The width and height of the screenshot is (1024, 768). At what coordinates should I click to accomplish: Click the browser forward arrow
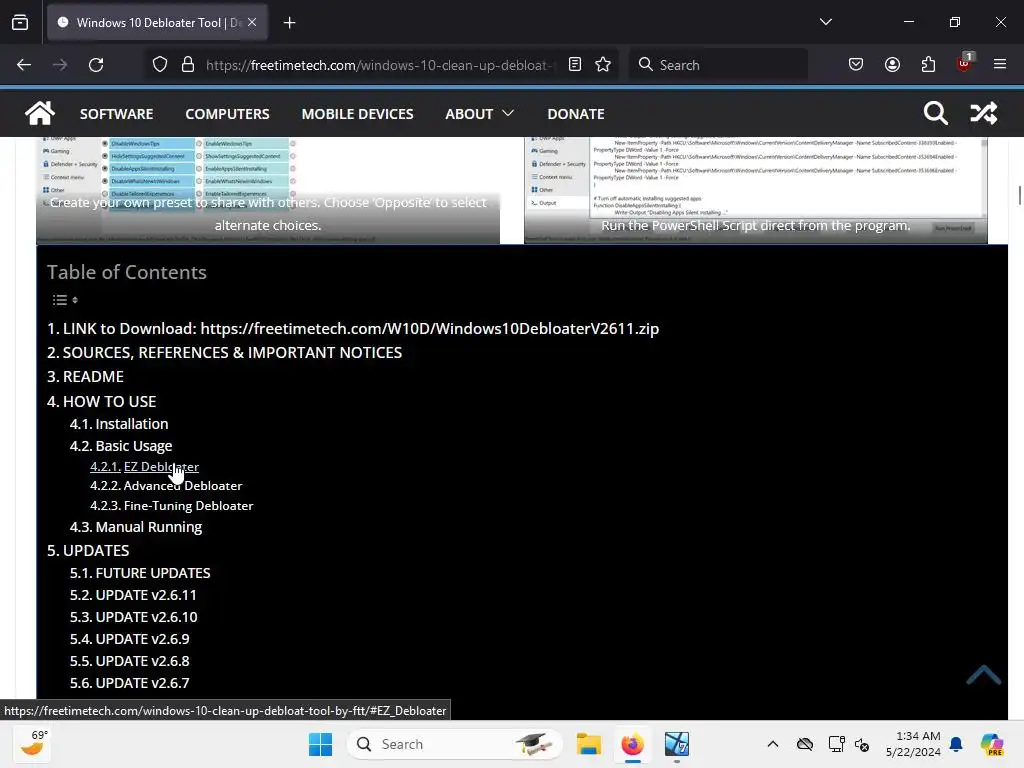pos(60,65)
